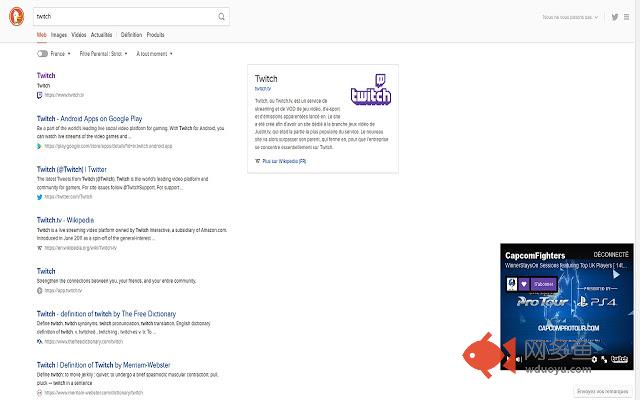Screen dimensions: 640x400
Task: Open the hamburger menu icon
Action: click(627, 17)
